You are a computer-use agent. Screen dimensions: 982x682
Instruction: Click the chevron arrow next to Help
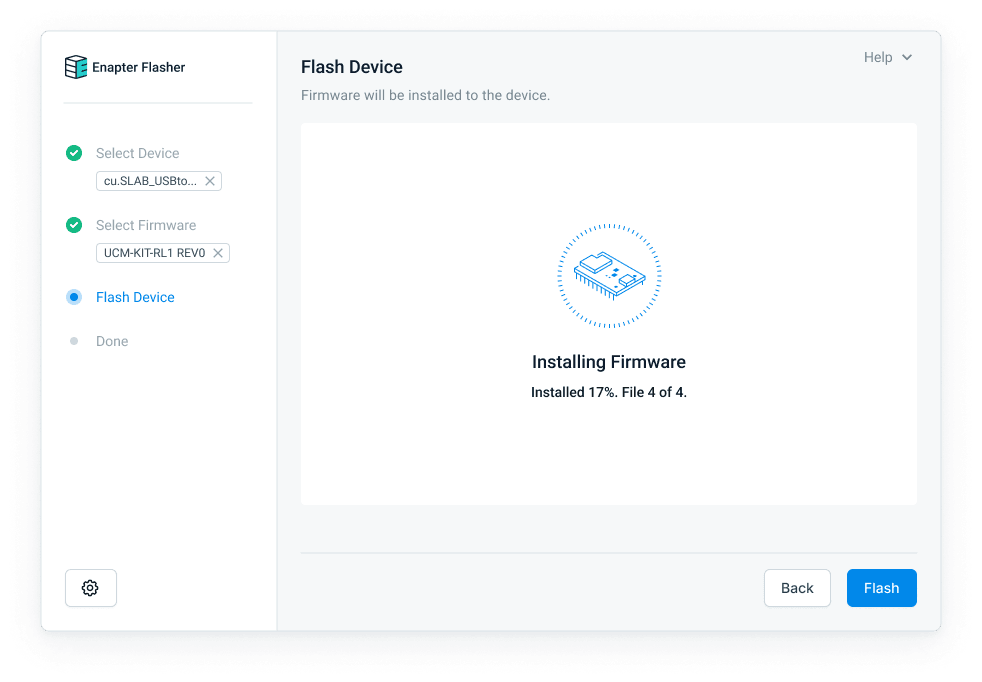point(907,58)
